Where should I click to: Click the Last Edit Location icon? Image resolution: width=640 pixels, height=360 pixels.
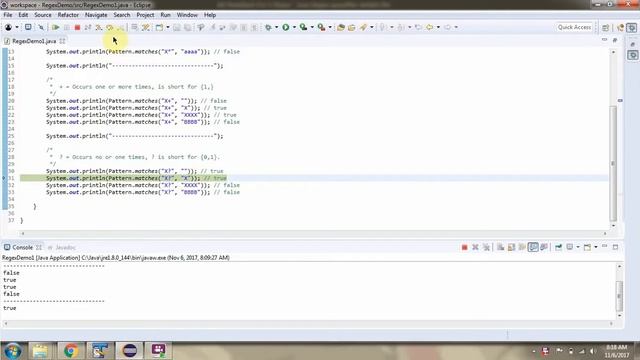418,27
